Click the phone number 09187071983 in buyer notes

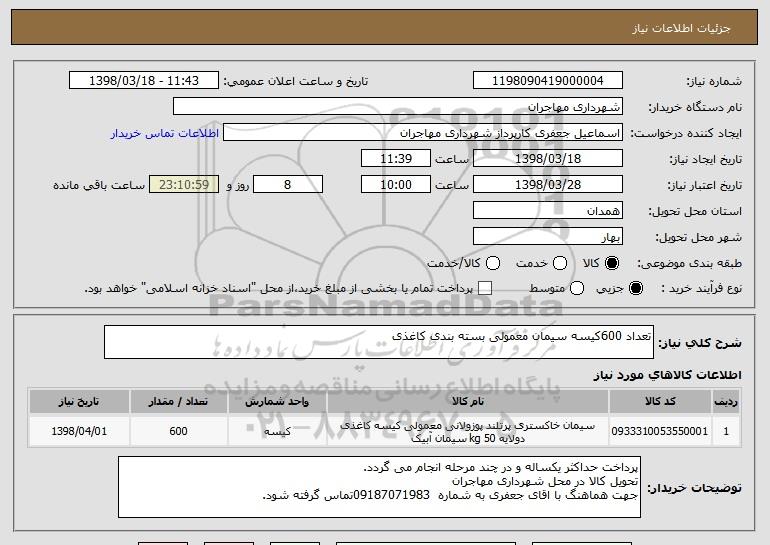tap(392, 495)
